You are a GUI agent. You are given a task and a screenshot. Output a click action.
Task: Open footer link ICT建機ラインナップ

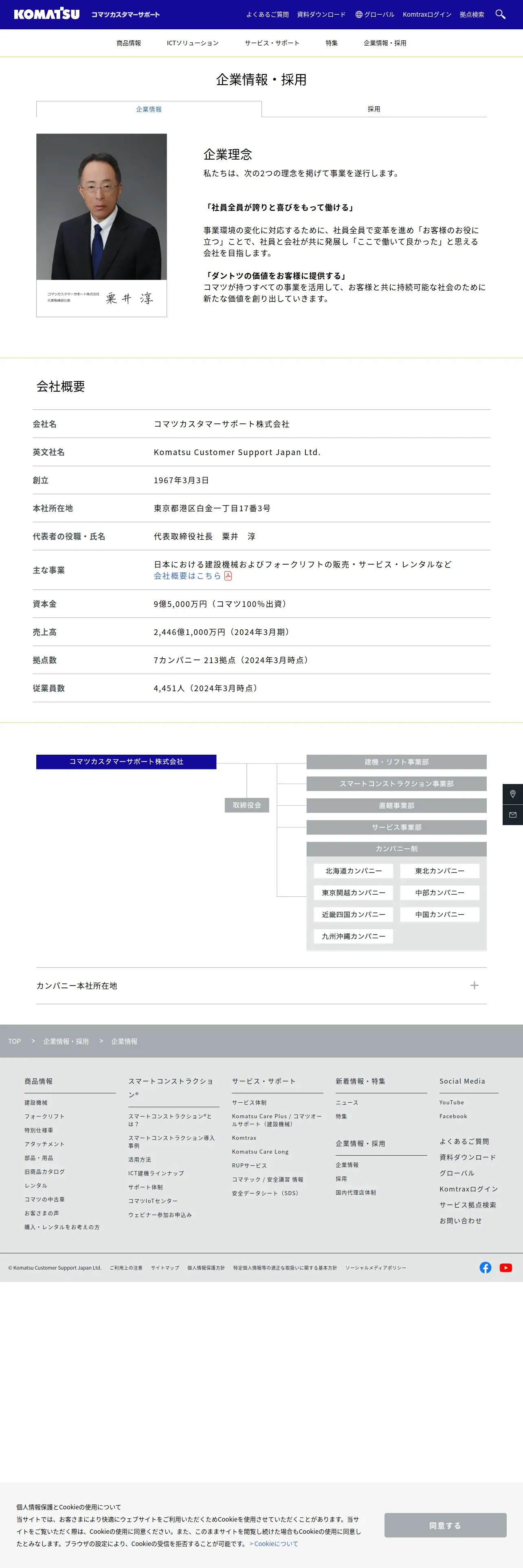tap(156, 1173)
